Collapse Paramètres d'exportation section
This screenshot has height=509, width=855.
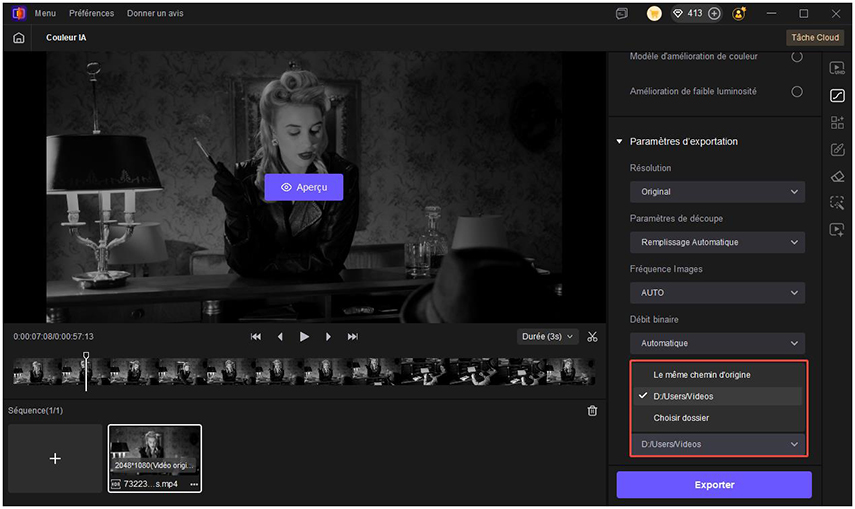pos(619,141)
